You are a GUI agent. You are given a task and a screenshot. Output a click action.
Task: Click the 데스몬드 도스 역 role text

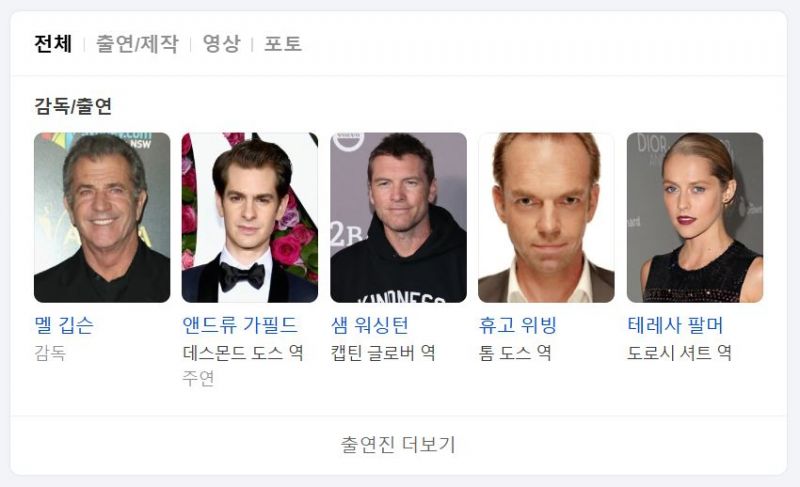(243, 353)
